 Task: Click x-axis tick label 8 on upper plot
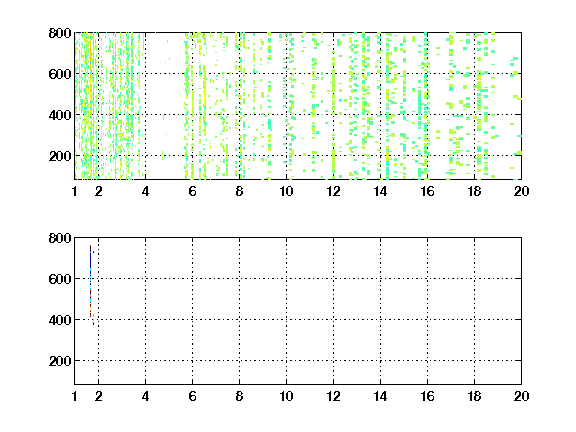(240, 191)
